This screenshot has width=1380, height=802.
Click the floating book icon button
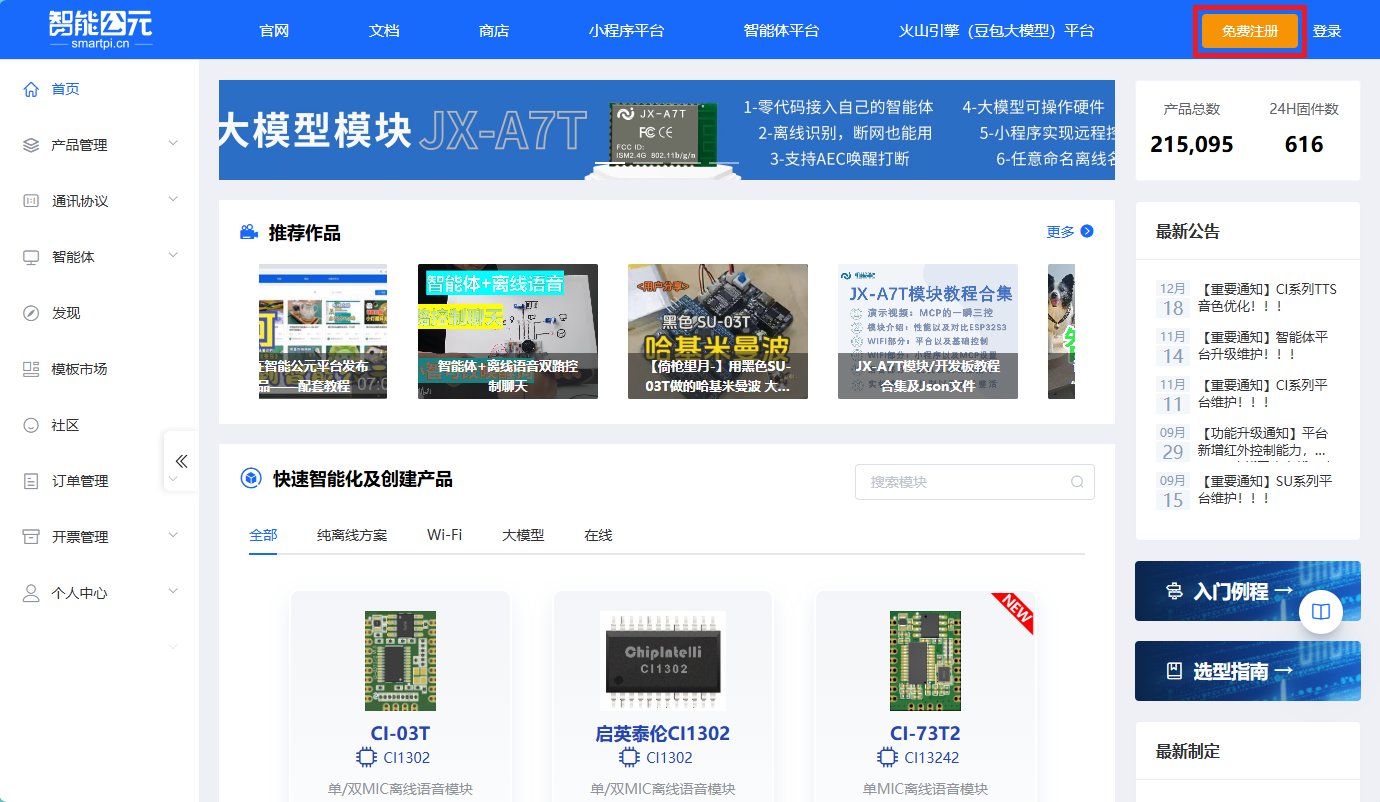pyautogui.click(x=1320, y=612)
